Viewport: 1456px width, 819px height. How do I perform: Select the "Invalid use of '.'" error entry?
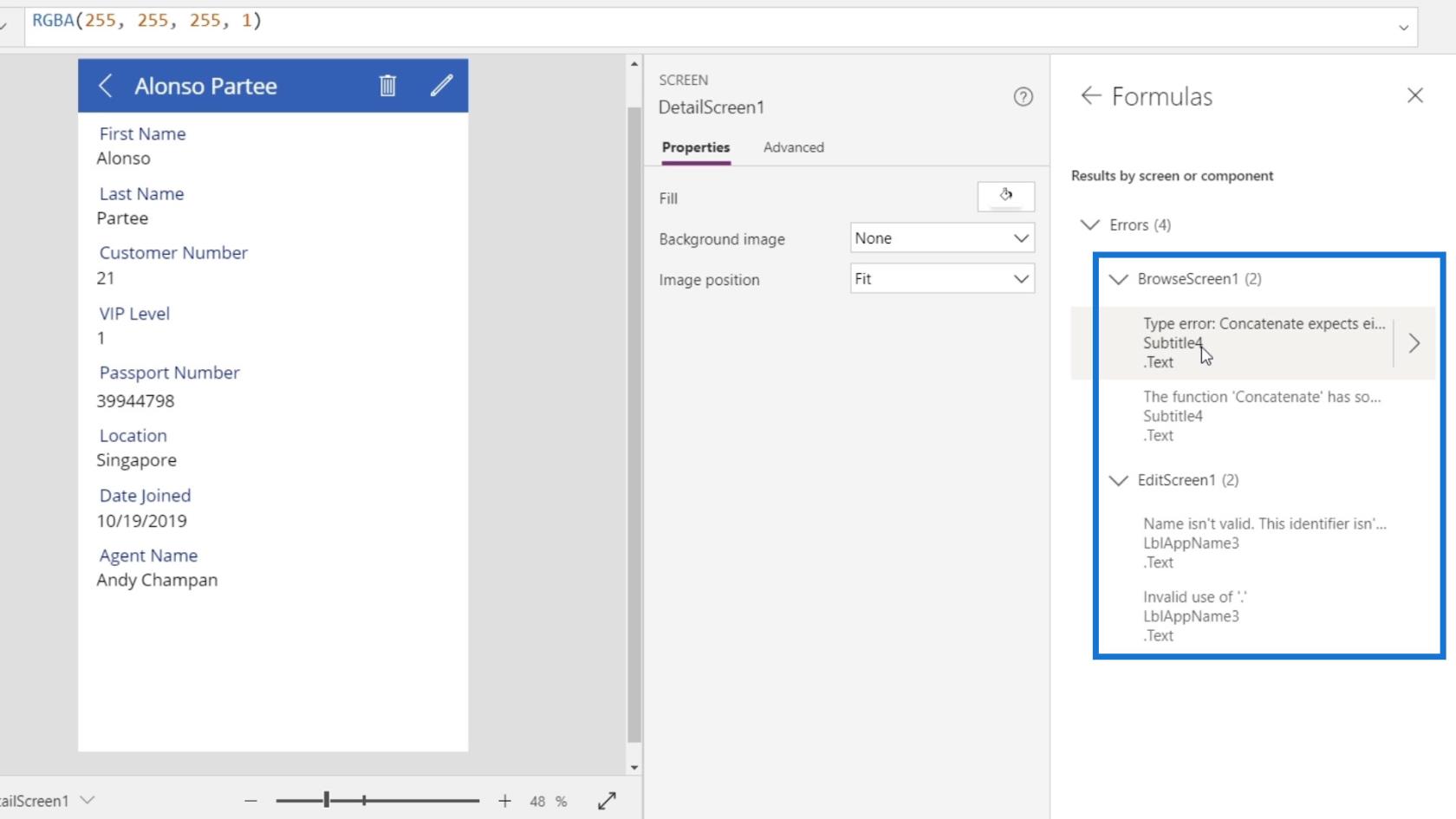pyautogui.click(x=1194, y=616)
